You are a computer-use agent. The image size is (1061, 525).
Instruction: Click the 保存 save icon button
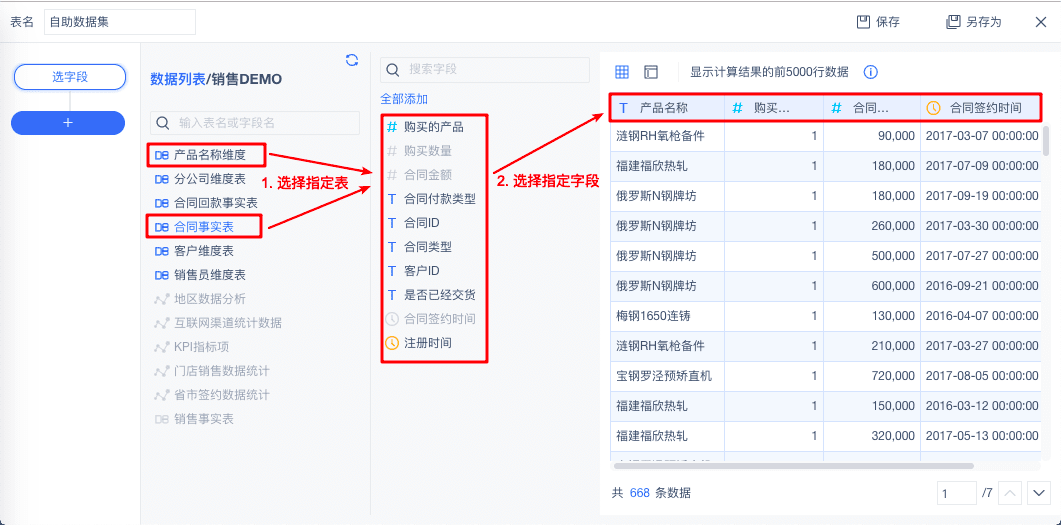tap(878, 22)
